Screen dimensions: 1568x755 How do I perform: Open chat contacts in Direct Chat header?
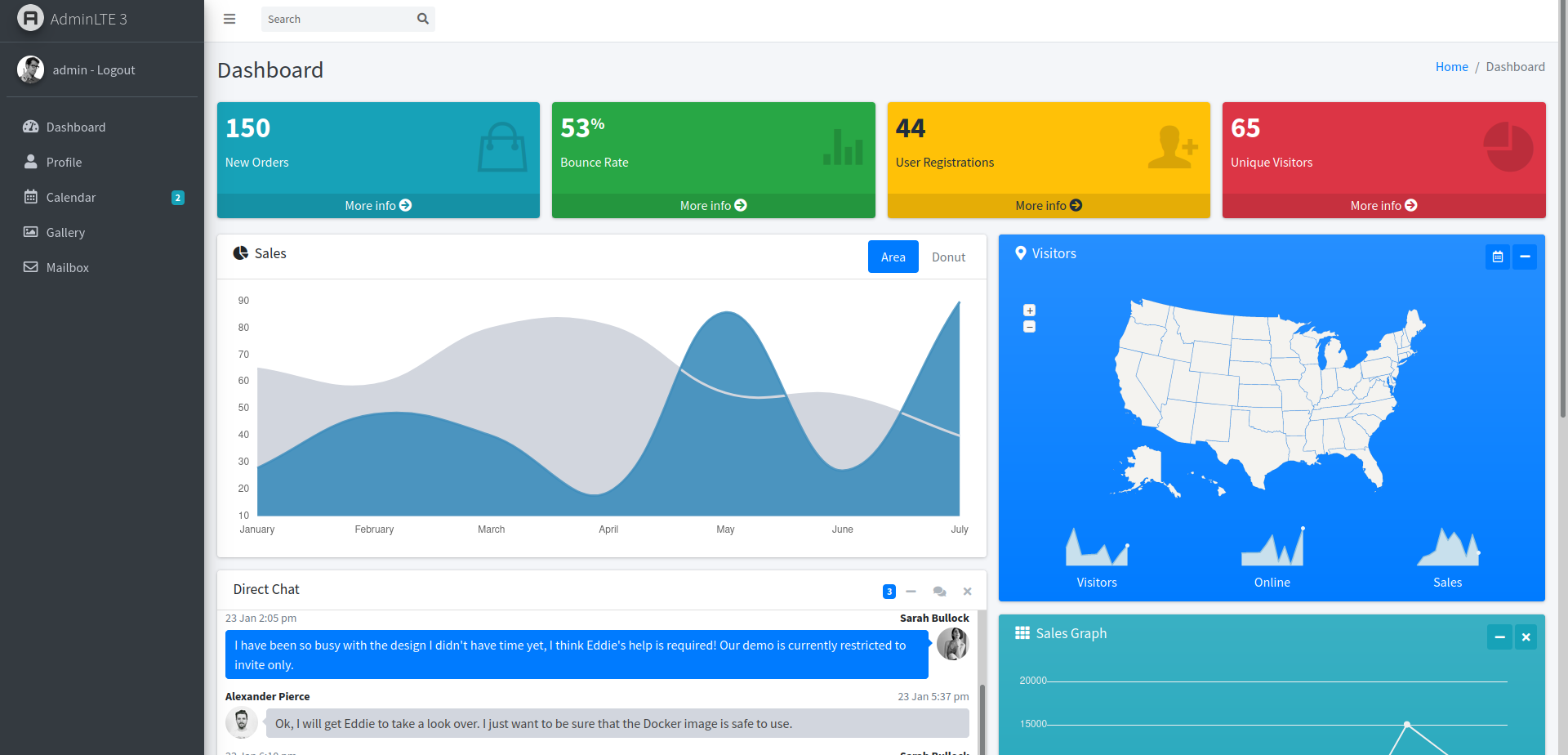click(939, 591)
